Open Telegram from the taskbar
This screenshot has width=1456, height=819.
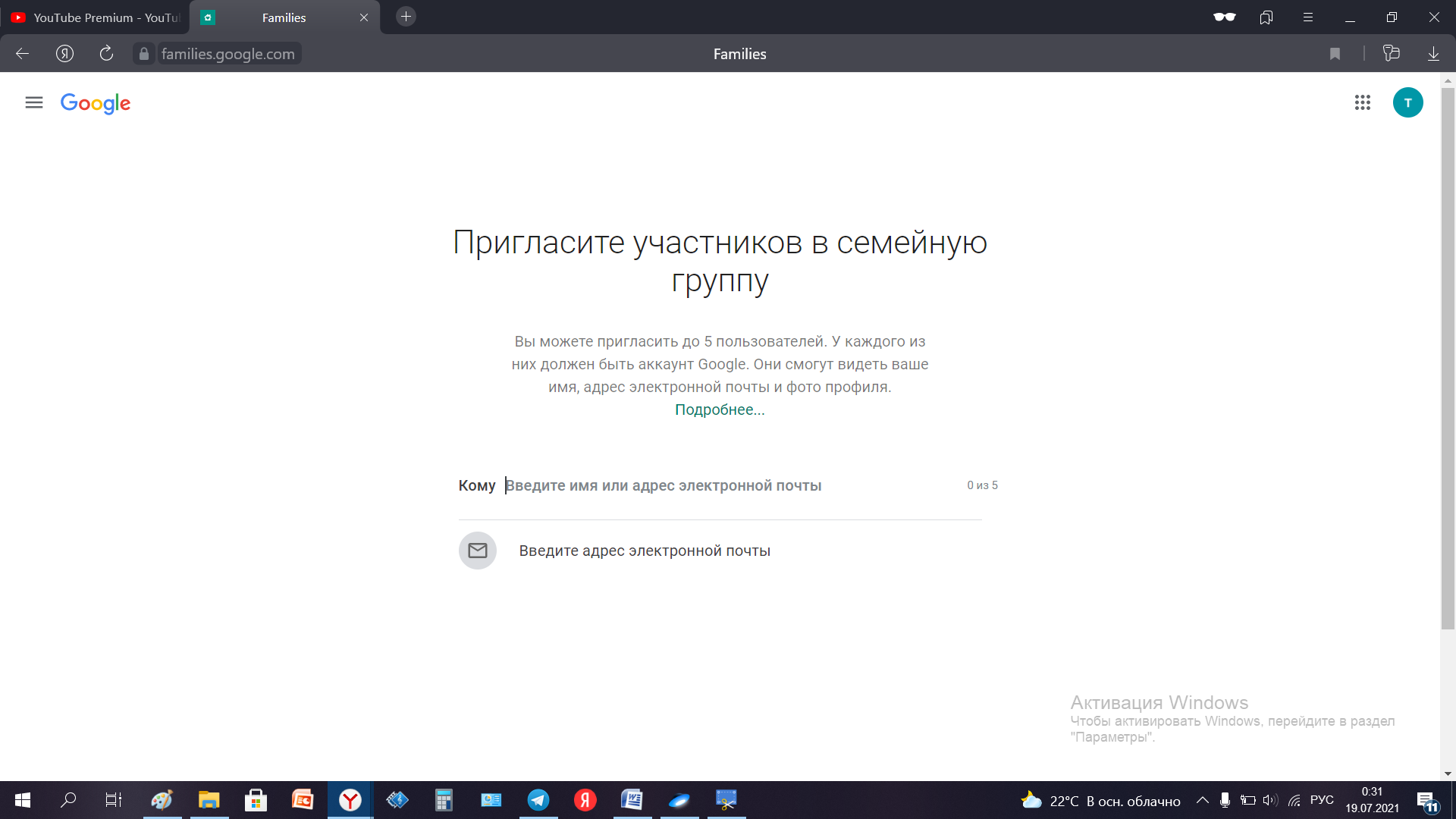pyautogui.click(x=538, y=800)
